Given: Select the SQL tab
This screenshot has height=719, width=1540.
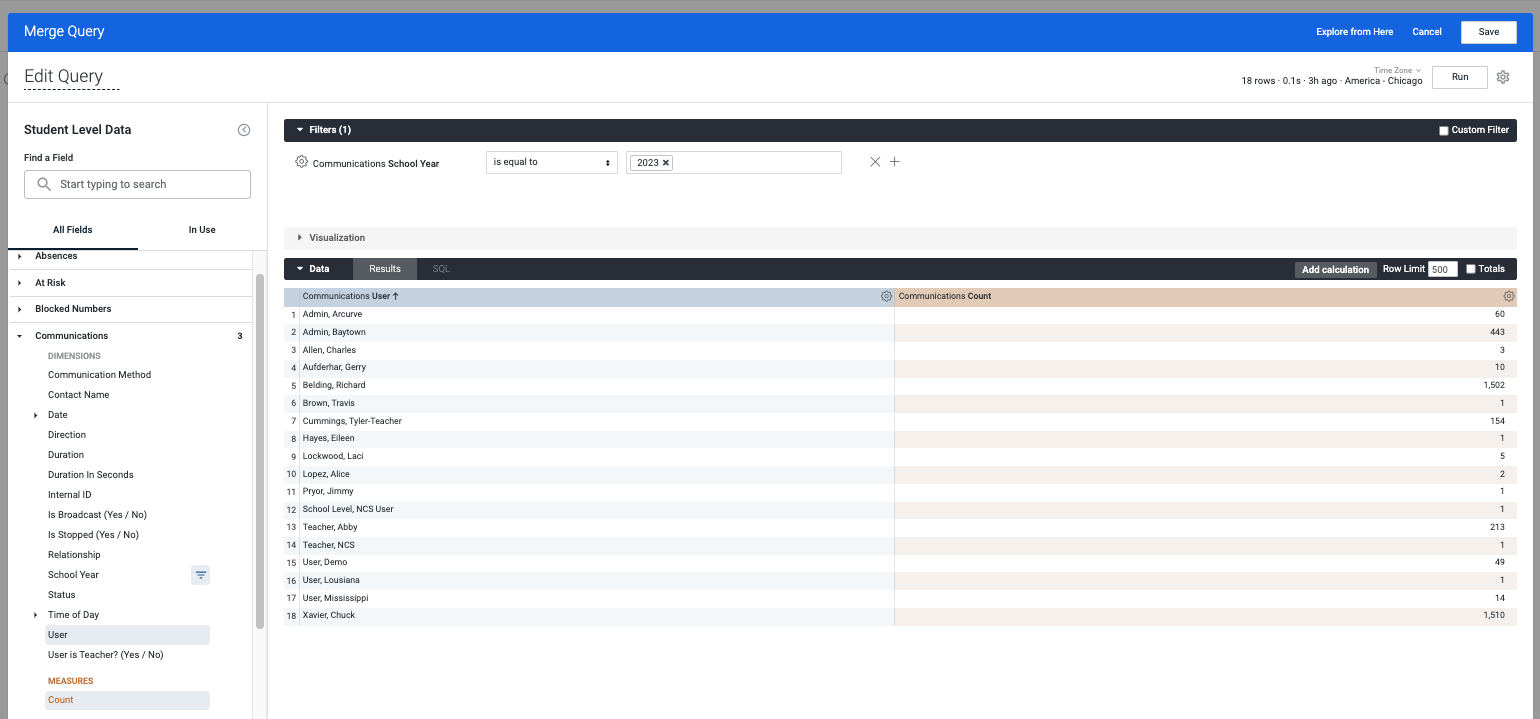Looking at the screenshot, I should 441,269.
